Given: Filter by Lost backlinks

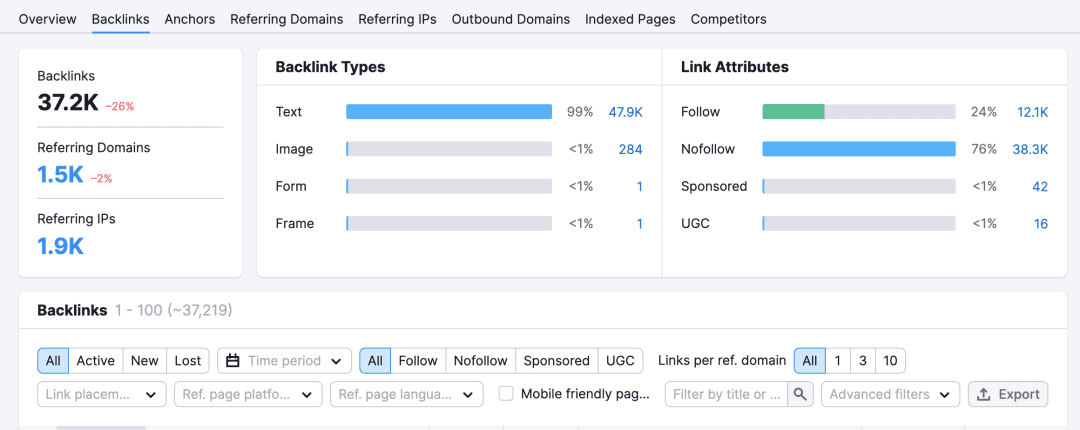Looking at the screenshot, I should [x=187, y=361].
